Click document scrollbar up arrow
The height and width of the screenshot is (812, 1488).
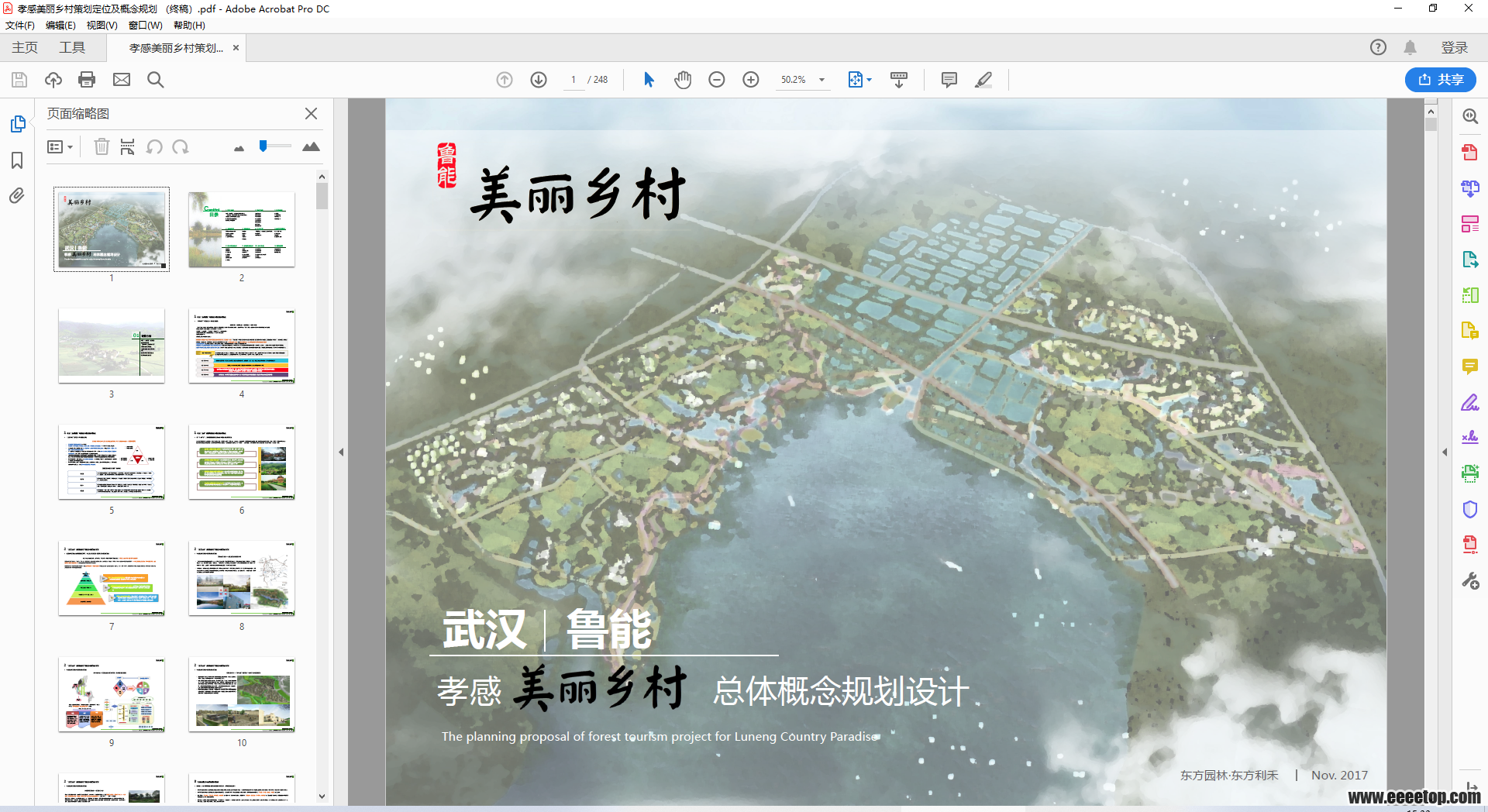tap(1431, 112)
